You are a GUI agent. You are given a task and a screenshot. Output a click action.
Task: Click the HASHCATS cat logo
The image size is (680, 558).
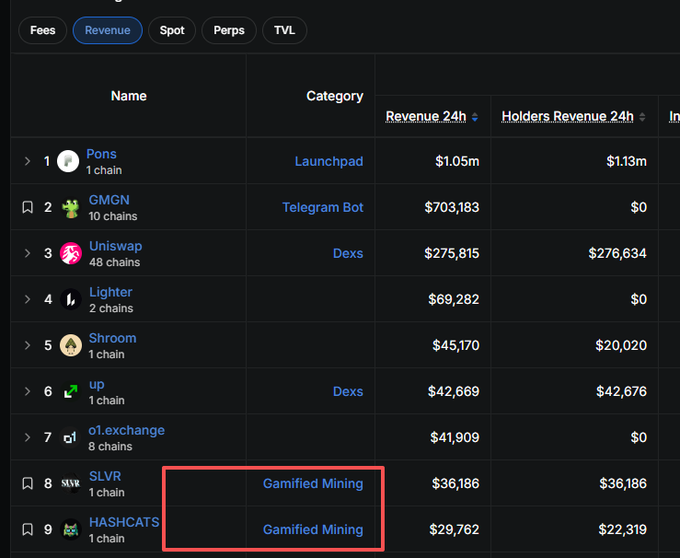coord(71,529)
